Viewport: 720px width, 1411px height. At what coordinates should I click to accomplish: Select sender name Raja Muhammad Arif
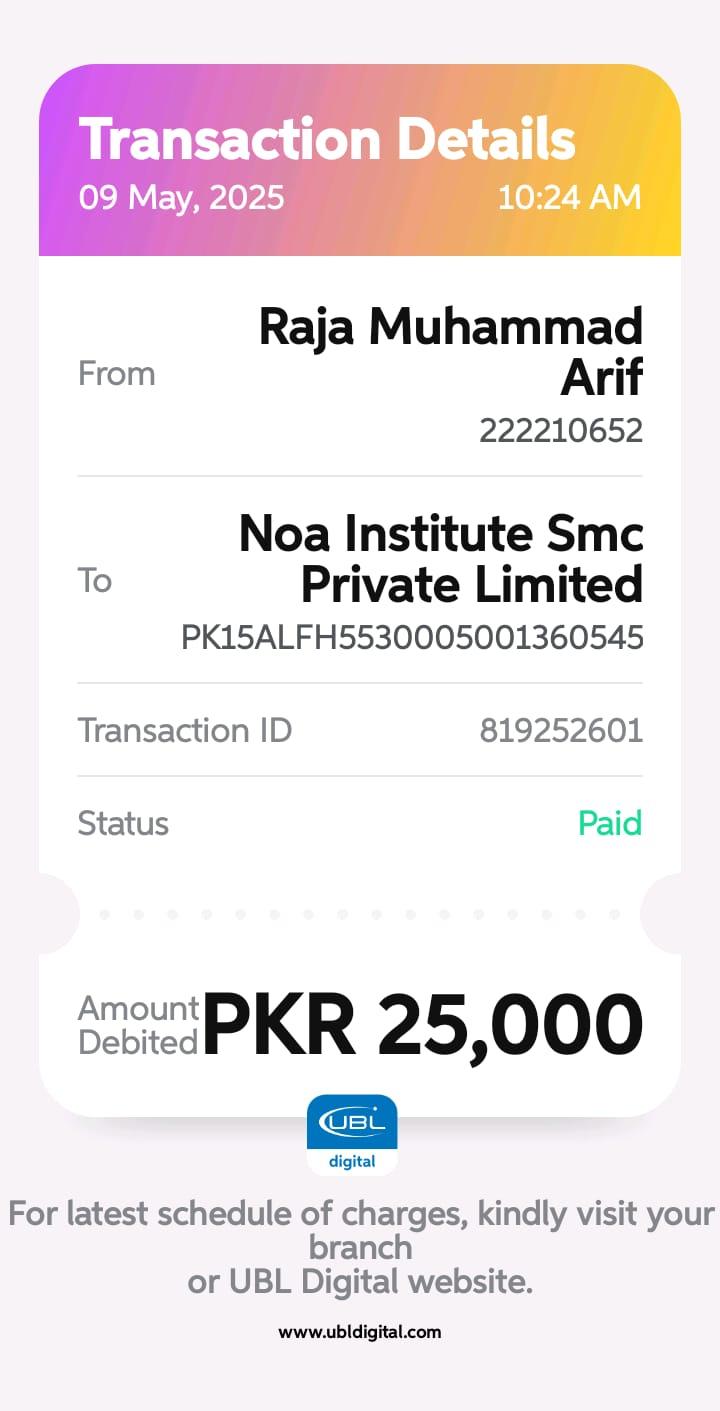tap(450, 352)
